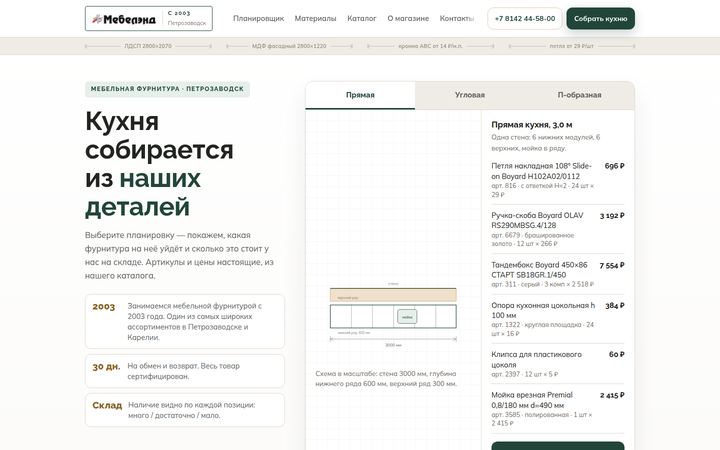This screenshot has height=450, width=720.
Task: Select Опора кухонная цокольная h 100 мм
Action: click(557, 319)
